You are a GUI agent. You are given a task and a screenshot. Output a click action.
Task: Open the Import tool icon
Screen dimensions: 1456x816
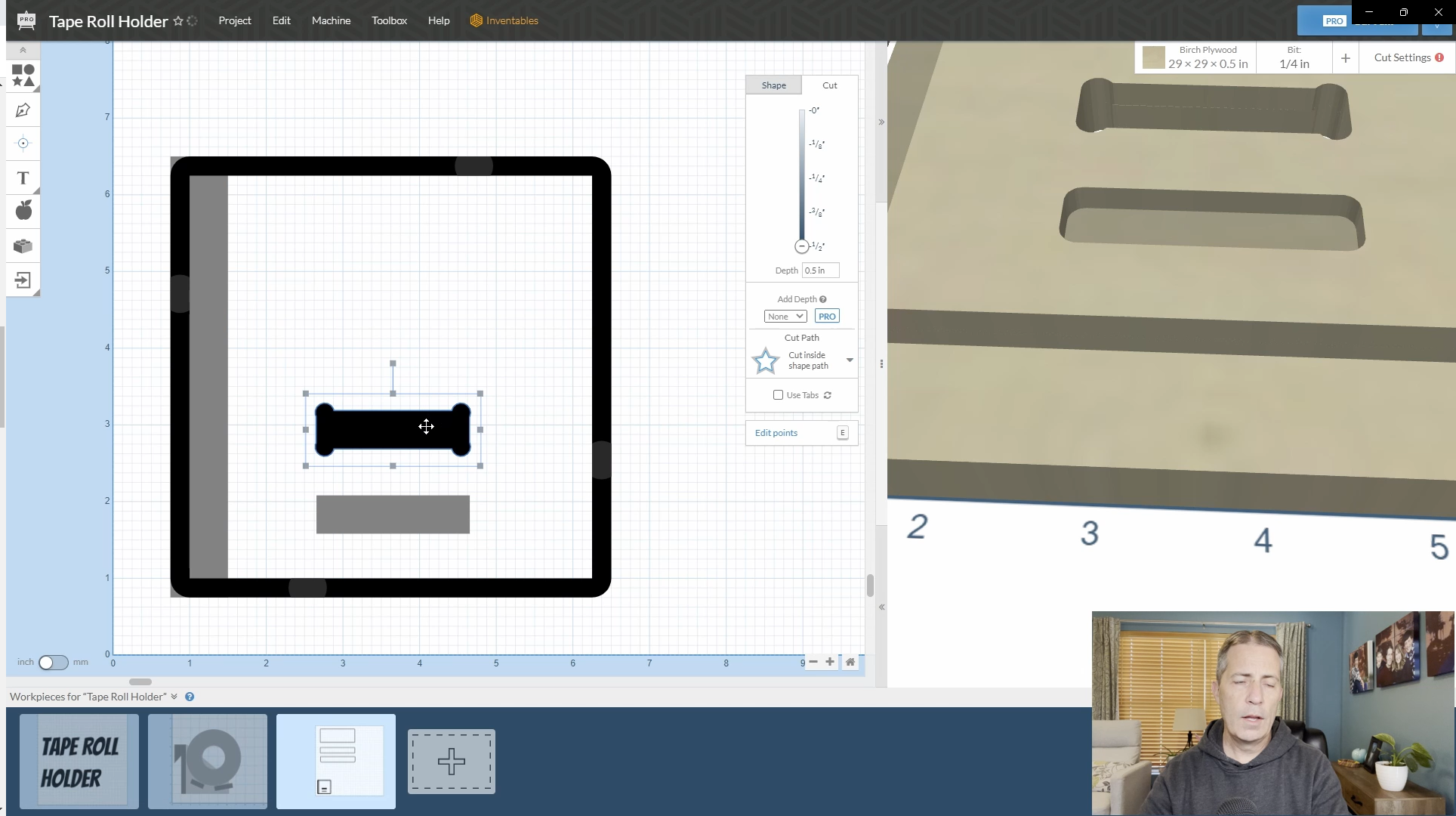click(x=23, y=280)
